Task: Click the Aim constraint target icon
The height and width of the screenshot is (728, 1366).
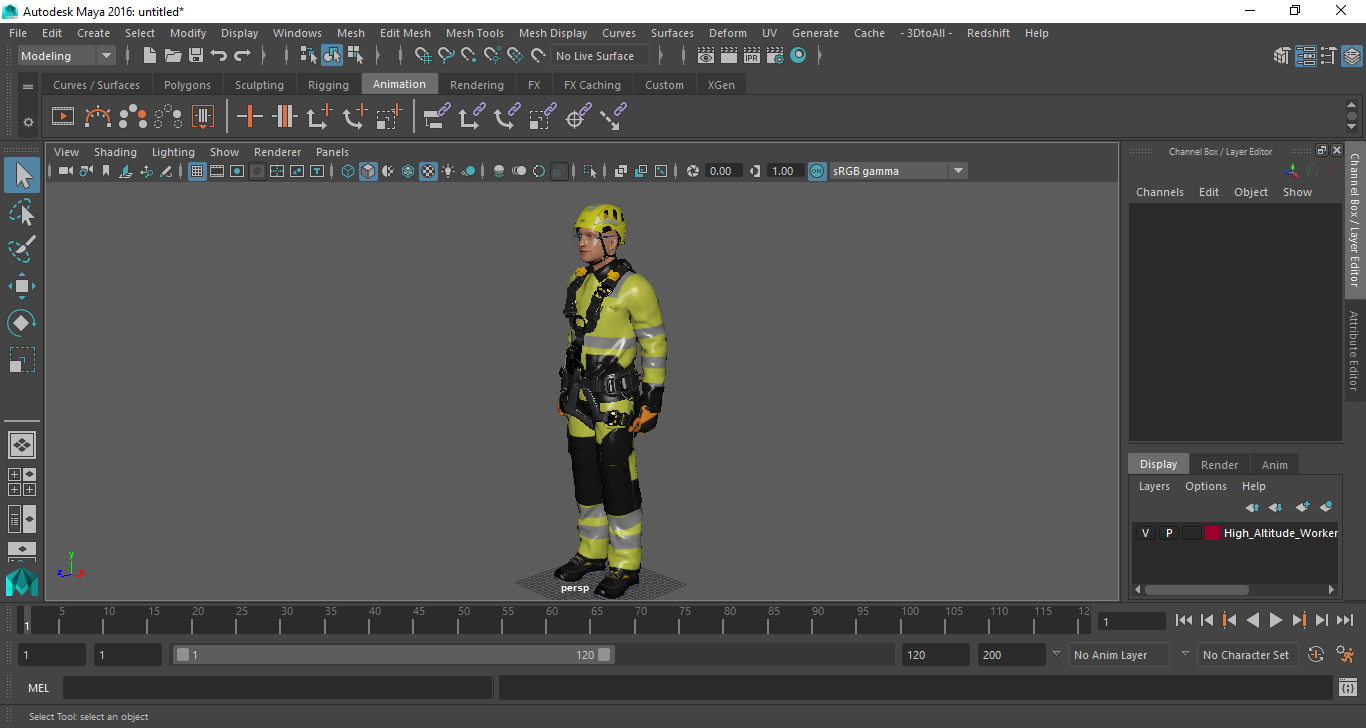Action: click(x=576, y=117)
